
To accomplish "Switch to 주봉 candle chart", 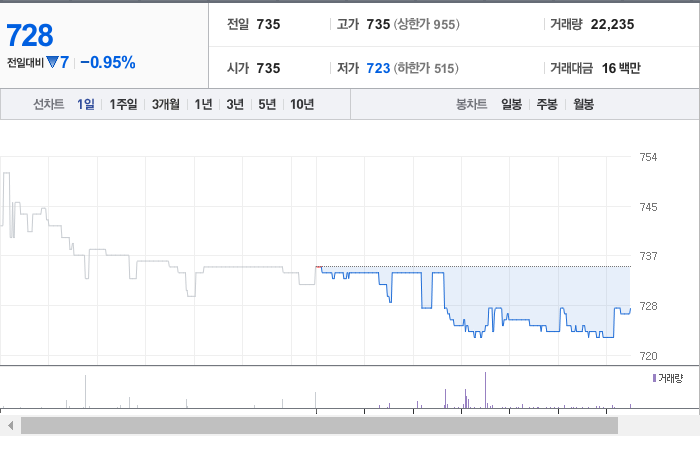I will click(x=547, y=104).
